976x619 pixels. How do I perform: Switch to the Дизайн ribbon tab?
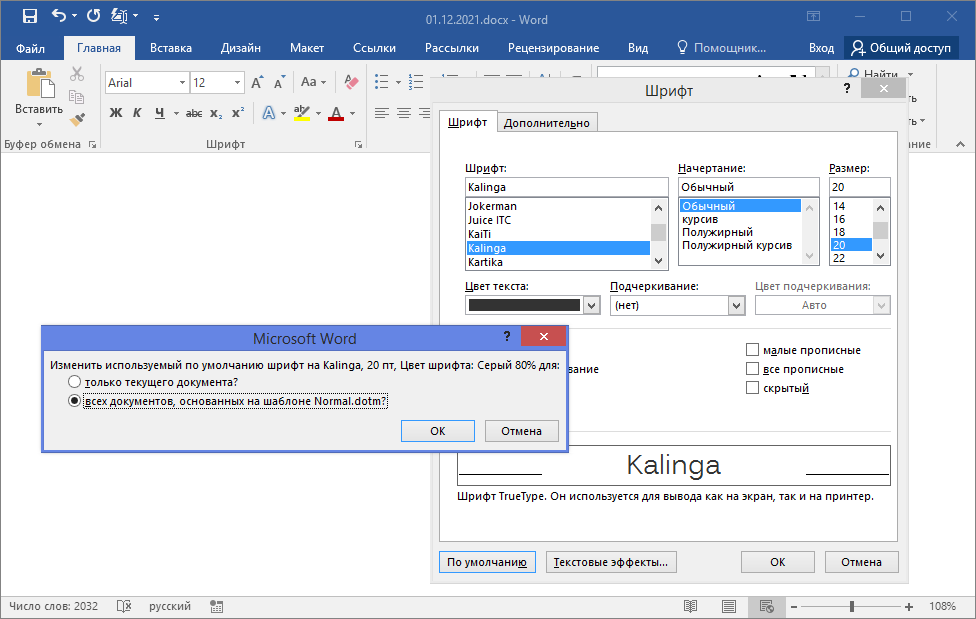tap(240, 48)
